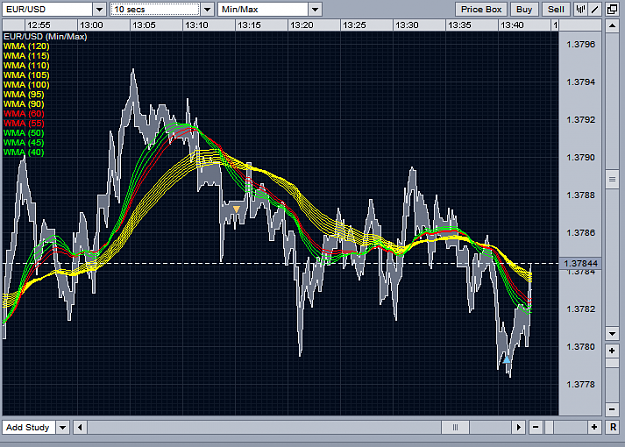Click the horizontal zoom in plus button
The width and height of the screenshot is (625, 447).
pos(594,427)
